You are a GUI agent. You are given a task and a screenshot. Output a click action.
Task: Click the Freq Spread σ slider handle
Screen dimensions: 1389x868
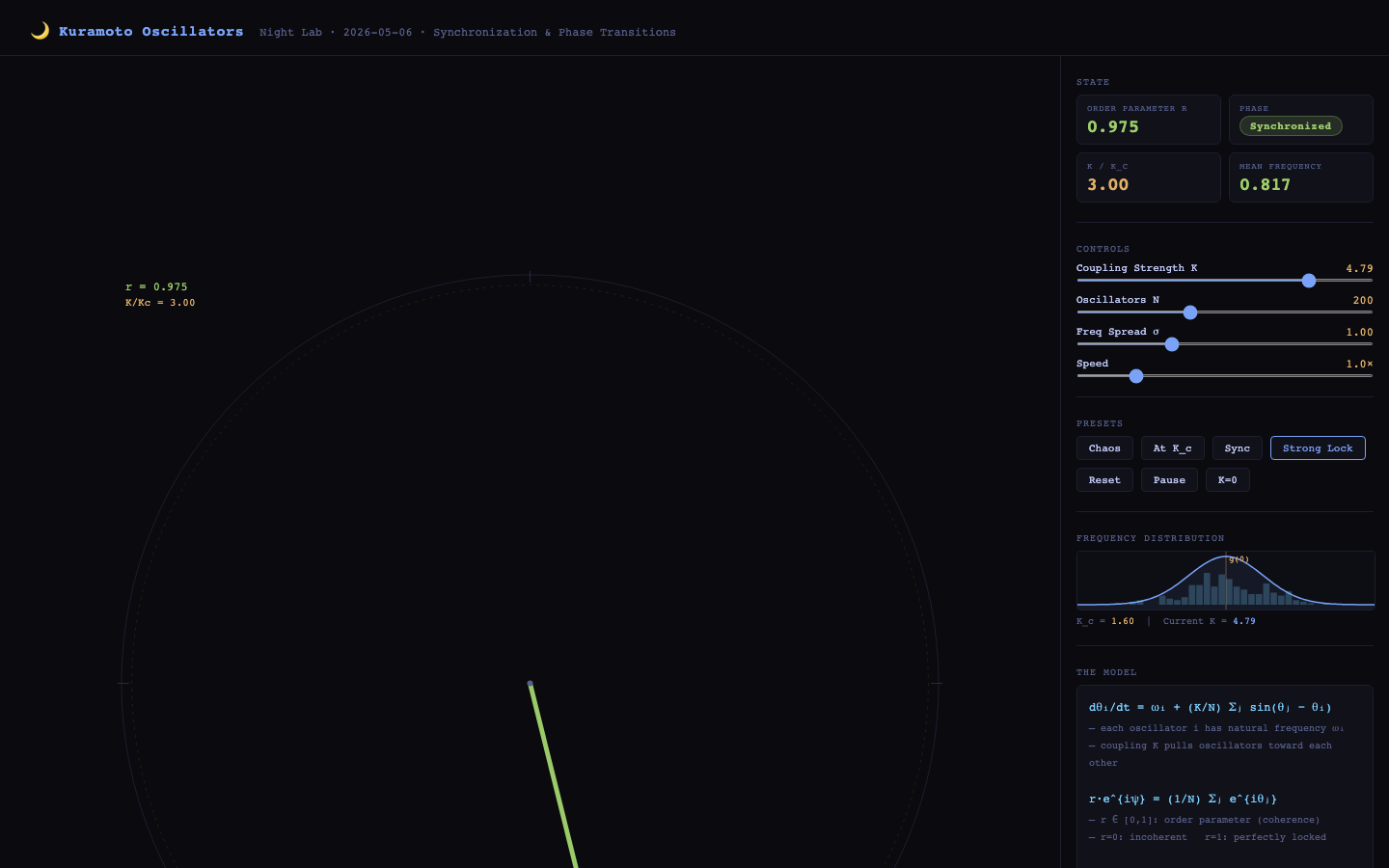click(x=1172, y=344)
